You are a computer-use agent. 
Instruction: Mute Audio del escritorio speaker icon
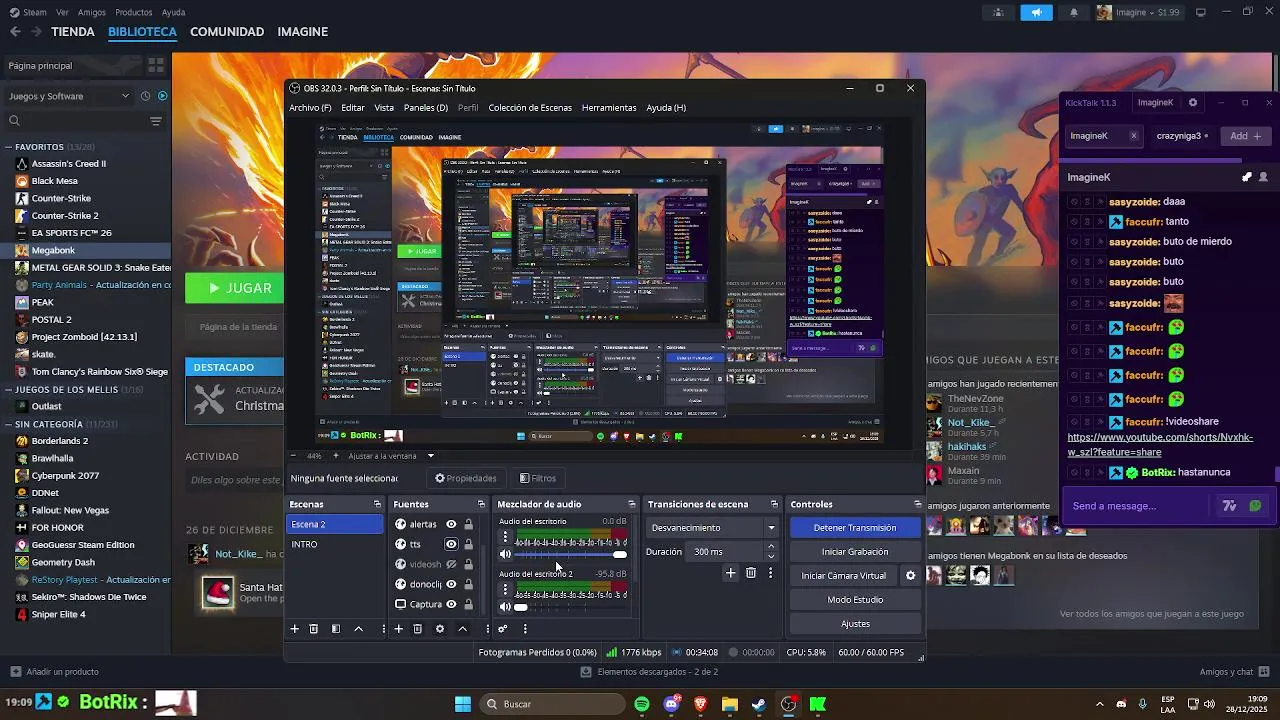[x=505, y=554]
